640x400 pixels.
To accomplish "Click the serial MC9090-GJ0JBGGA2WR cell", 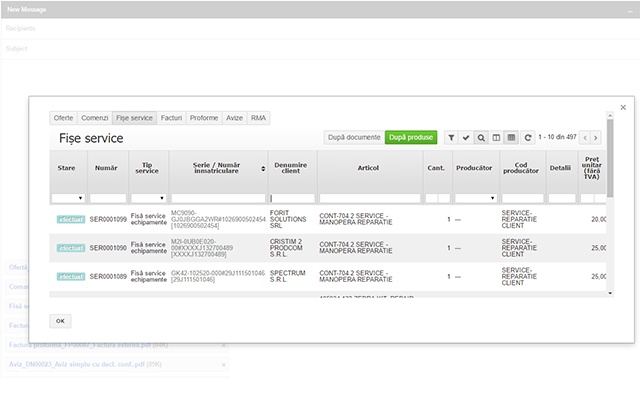I will [x=218, y=220].
